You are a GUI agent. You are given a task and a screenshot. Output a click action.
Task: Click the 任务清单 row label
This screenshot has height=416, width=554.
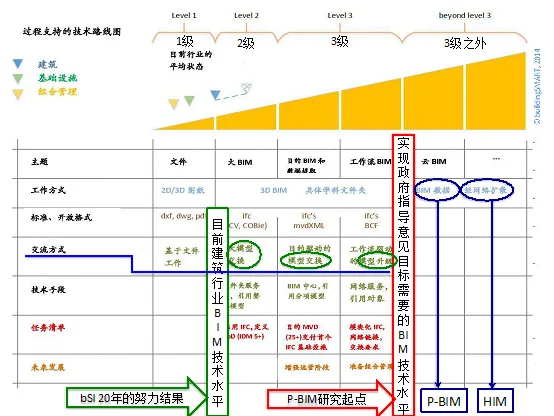click(48, 328)
